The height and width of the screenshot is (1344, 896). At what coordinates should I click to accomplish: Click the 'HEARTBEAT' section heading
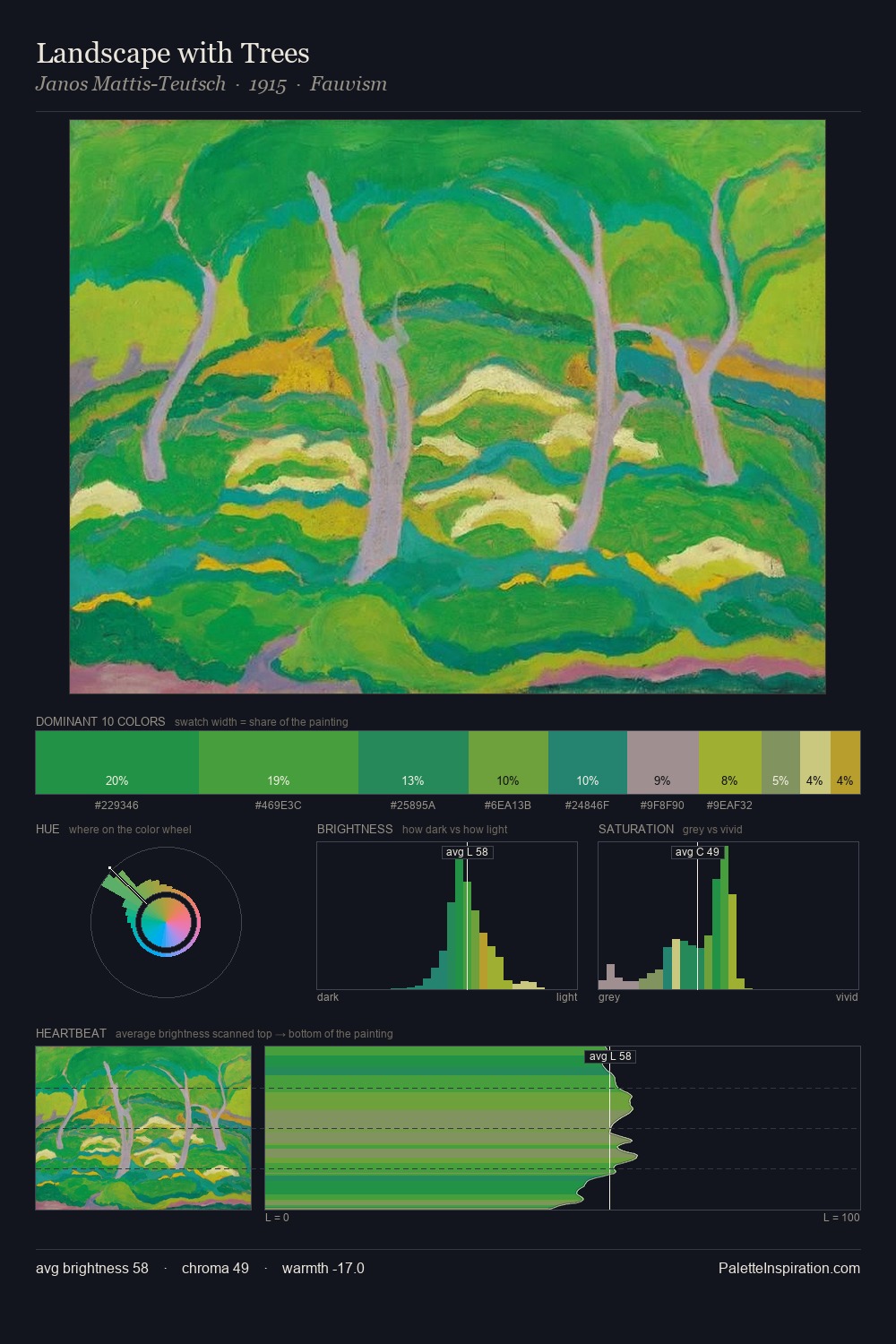click(71, 1033)
